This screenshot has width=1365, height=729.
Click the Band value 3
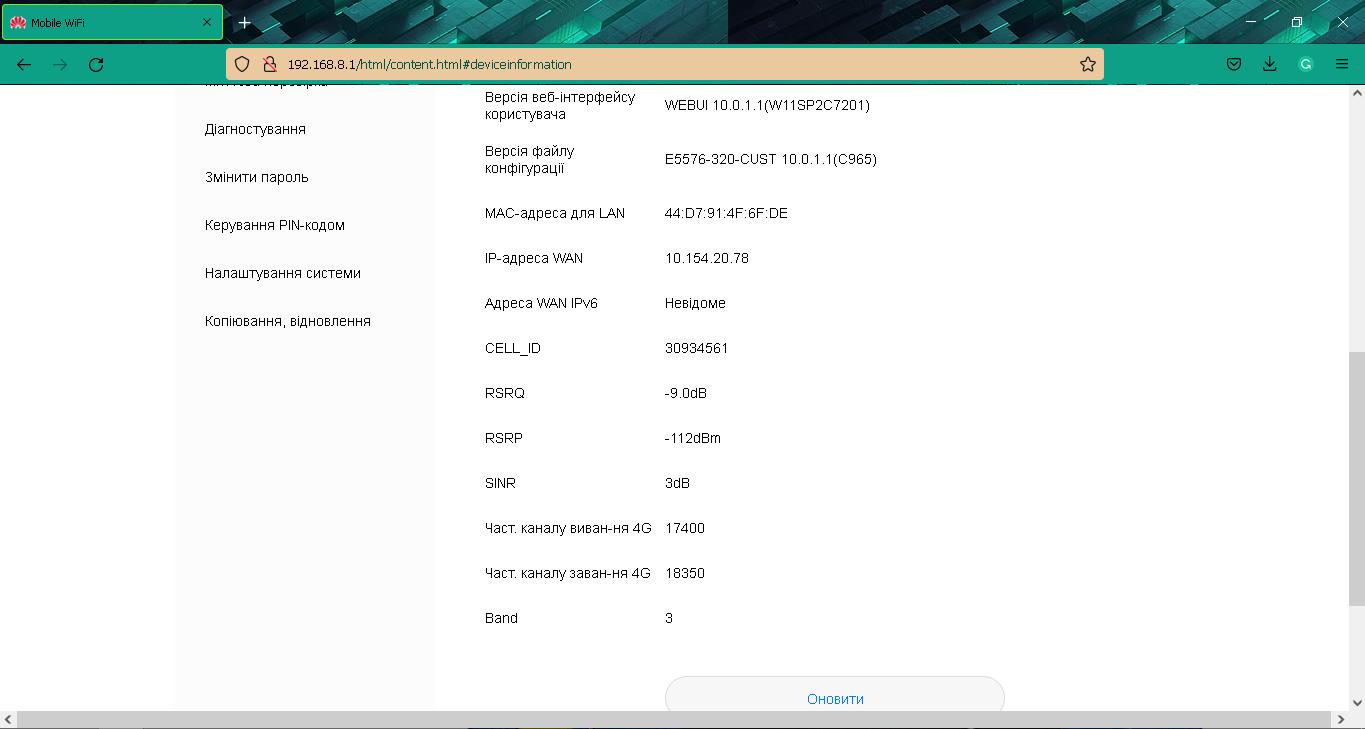tap(669, 618)
